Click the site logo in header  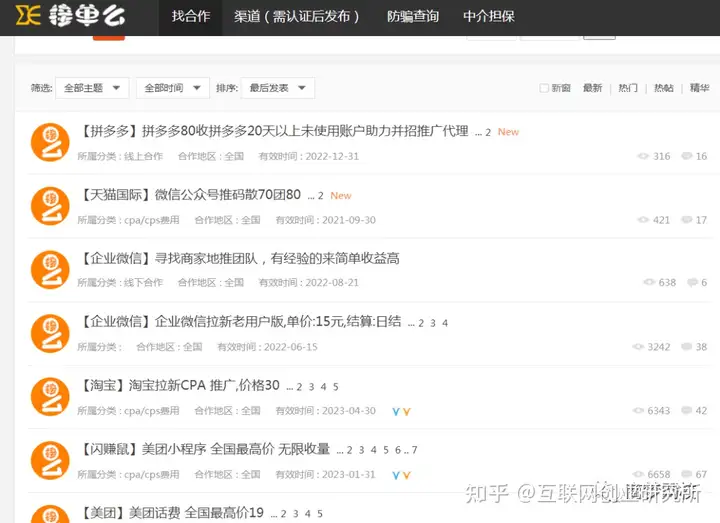click(70, 16)
